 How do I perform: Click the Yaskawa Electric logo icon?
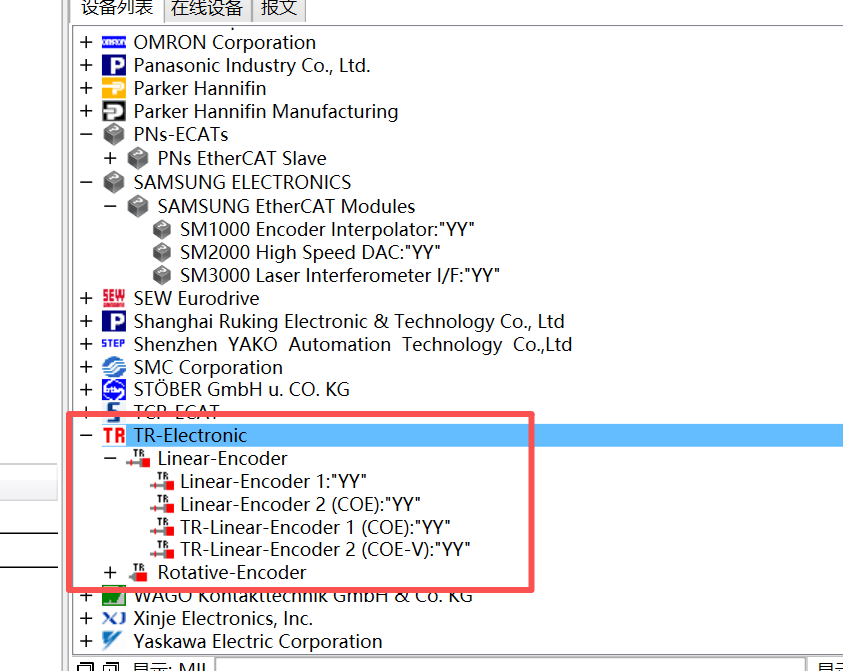point(113,641)
